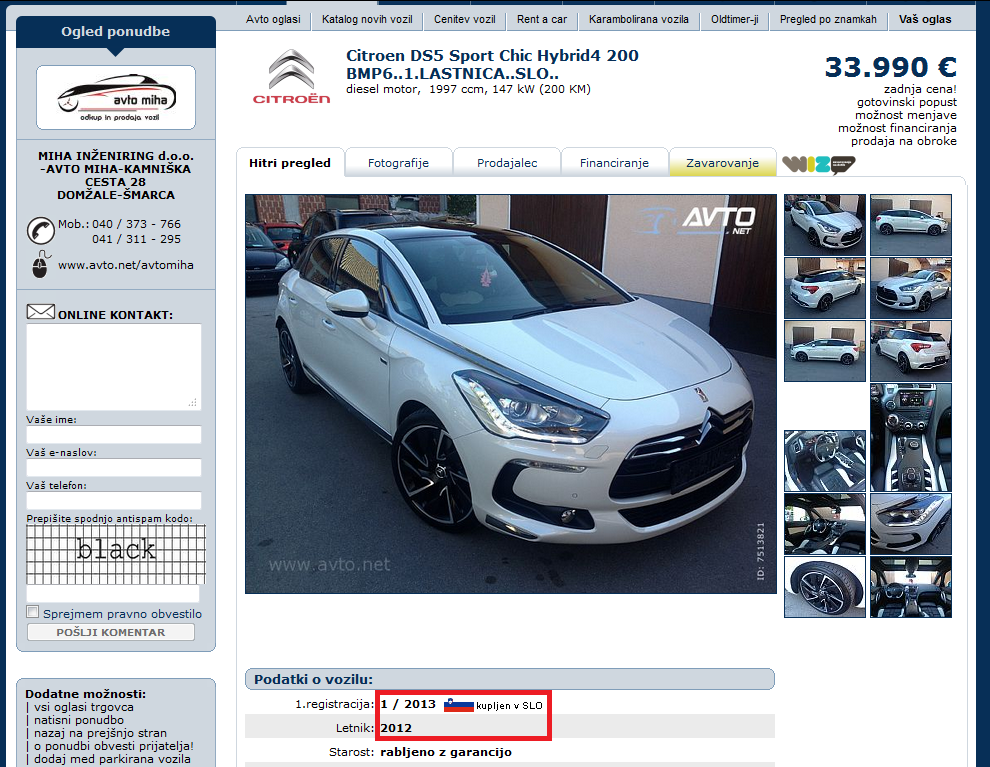Click the price 33.990 €
The image size is (990, 767).
pyautogui.click(x=890, y=67)
